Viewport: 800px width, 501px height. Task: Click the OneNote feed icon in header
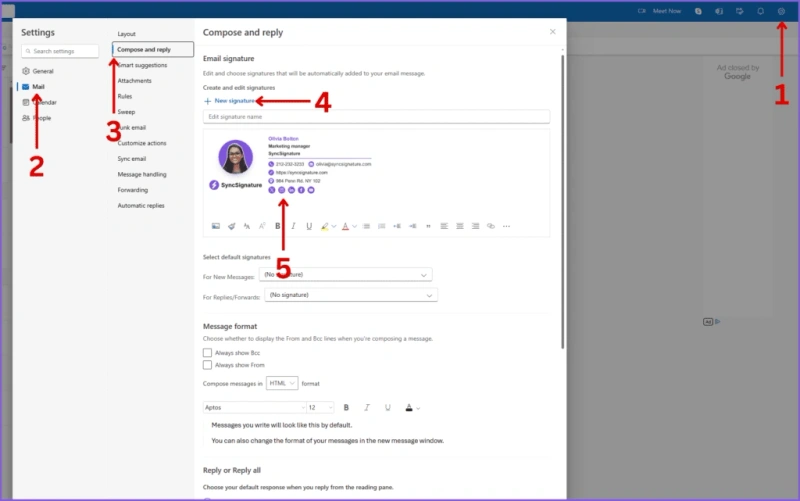(719, 11)
